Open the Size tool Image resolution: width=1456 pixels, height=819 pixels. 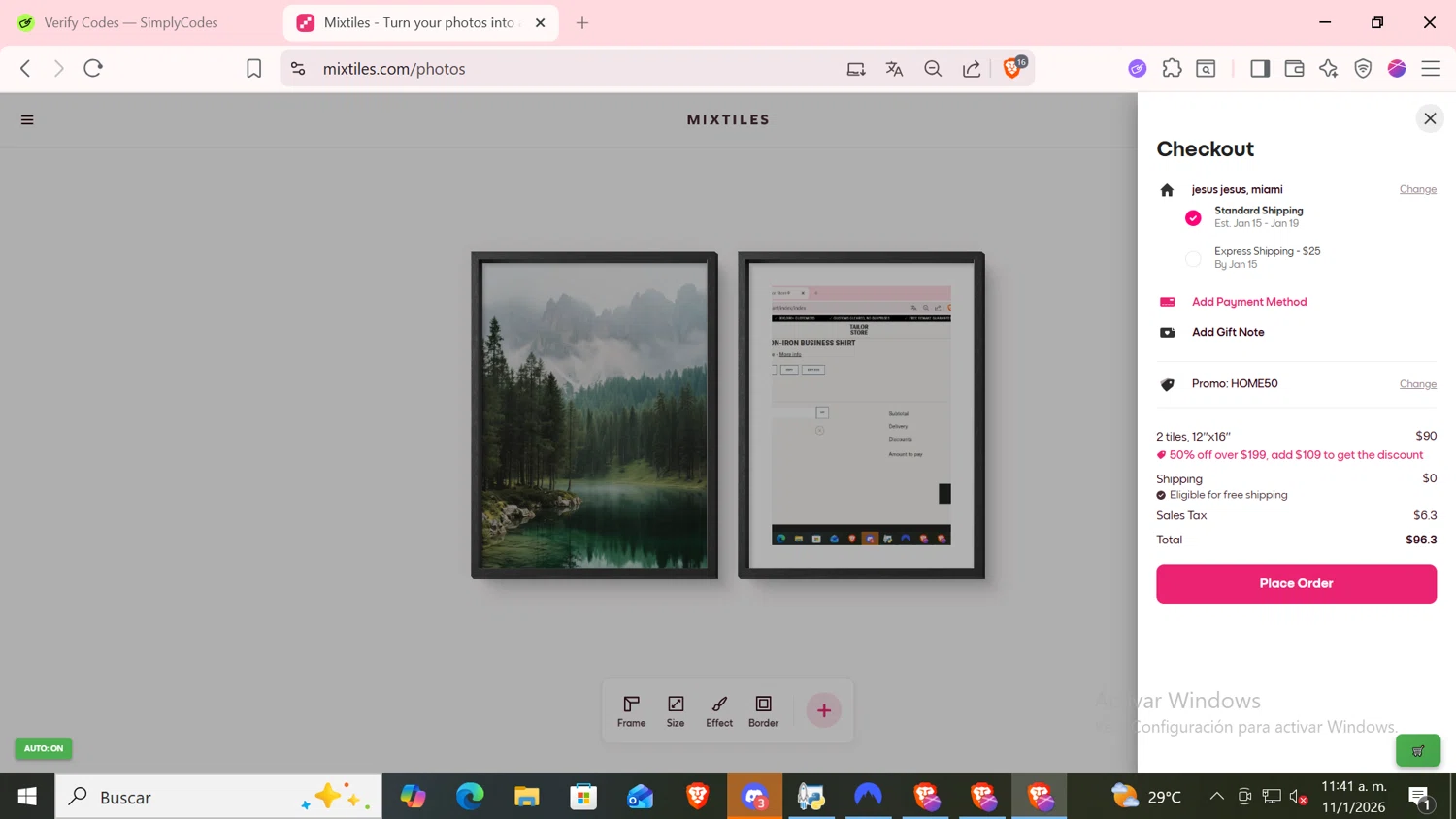[676, 710]
